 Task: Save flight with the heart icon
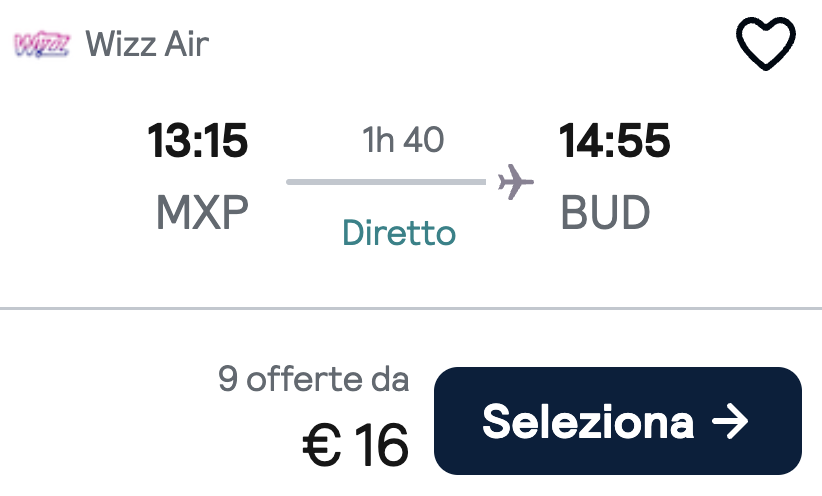(766, 44)
